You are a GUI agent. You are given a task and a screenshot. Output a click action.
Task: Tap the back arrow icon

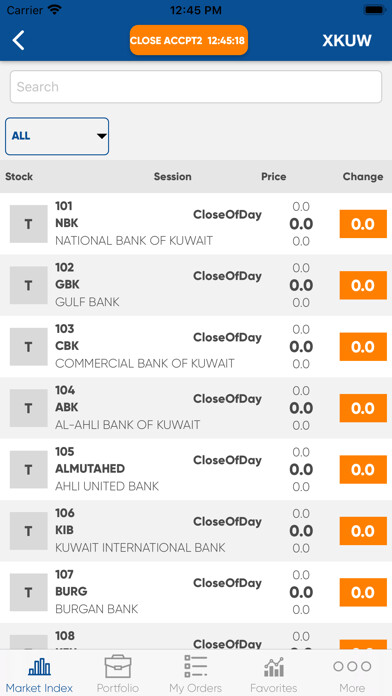pos(18,40)
